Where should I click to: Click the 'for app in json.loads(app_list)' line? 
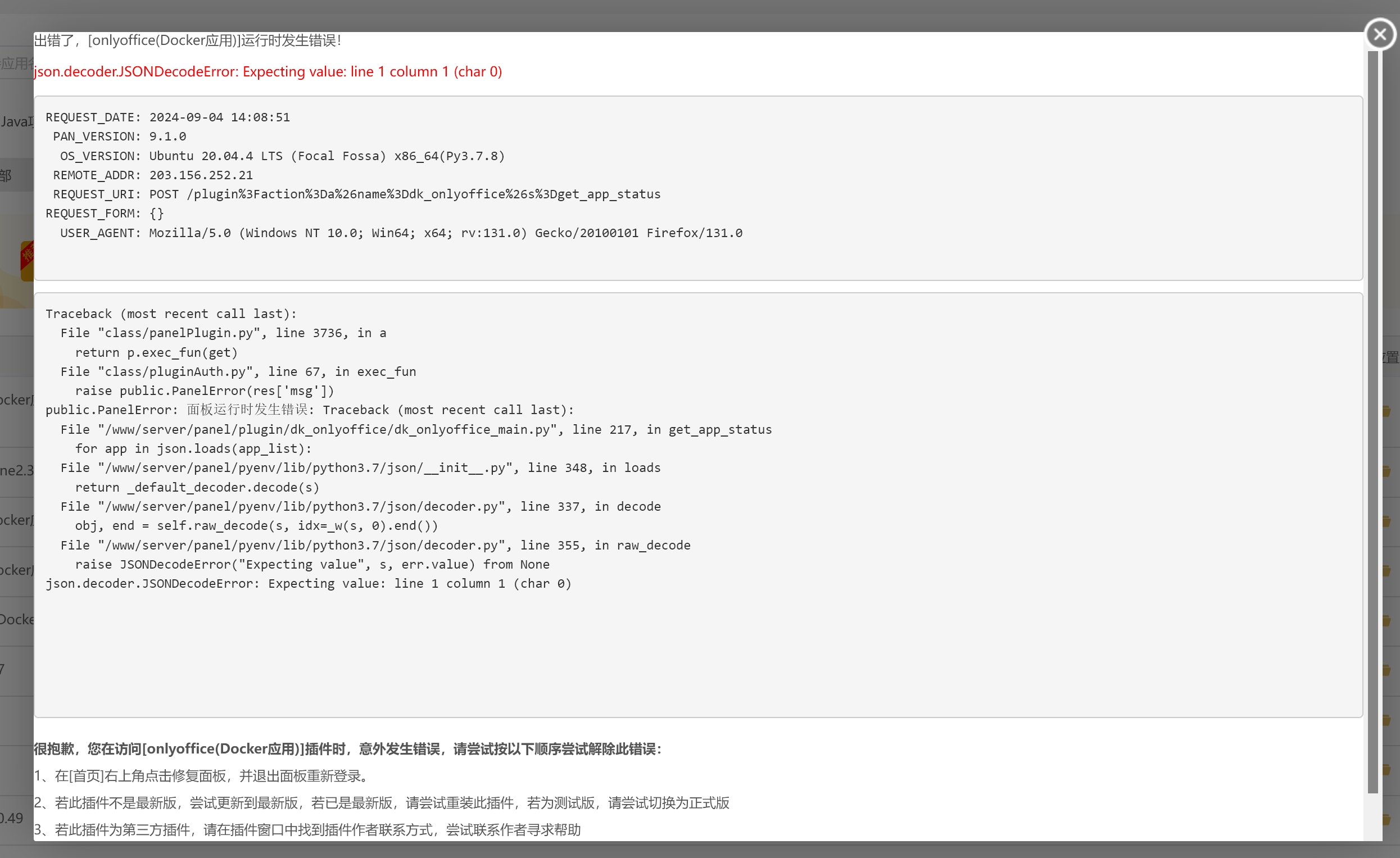(194, 449)
